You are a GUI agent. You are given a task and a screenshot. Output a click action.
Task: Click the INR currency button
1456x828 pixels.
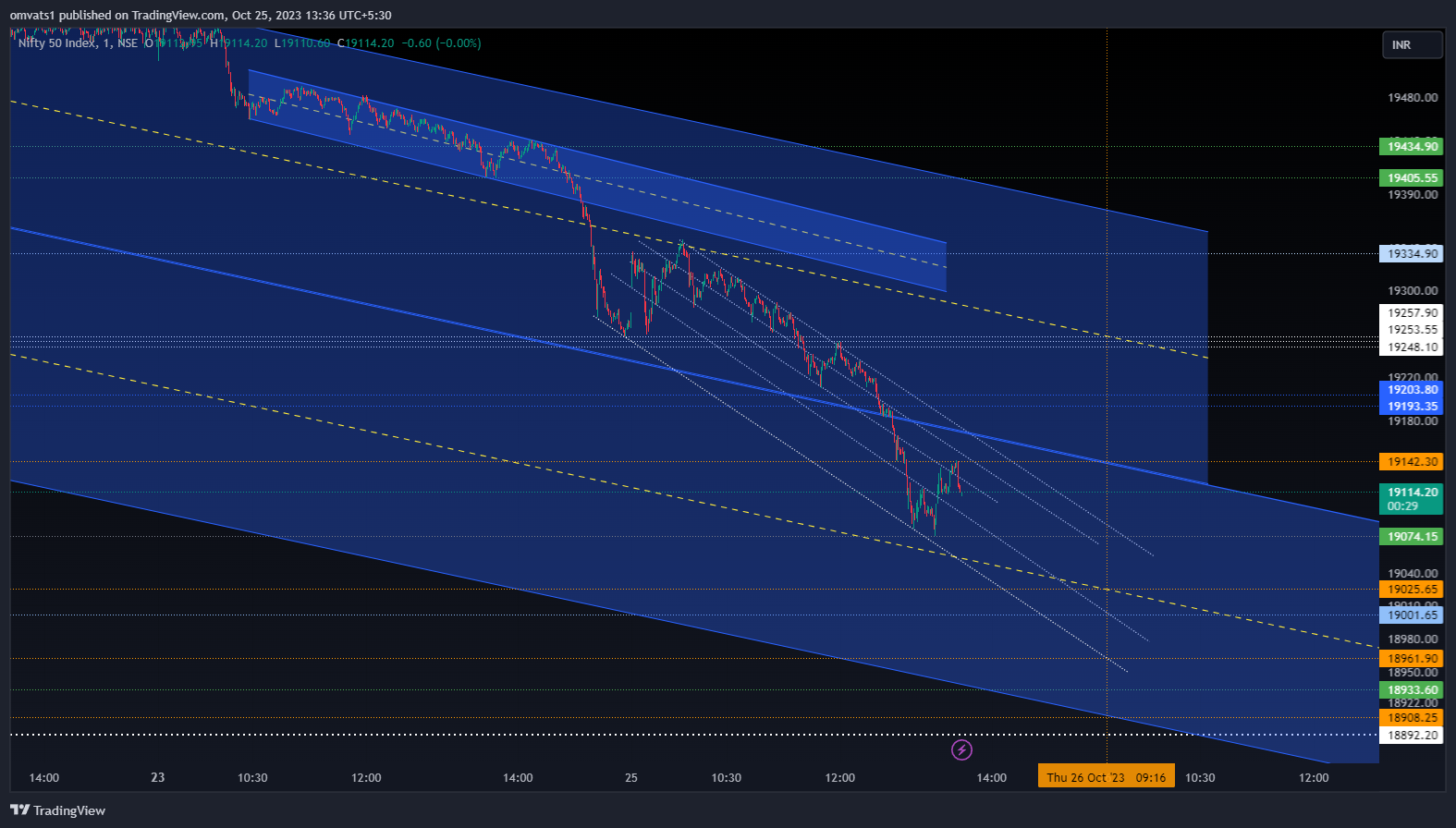tap(1412, 45)
